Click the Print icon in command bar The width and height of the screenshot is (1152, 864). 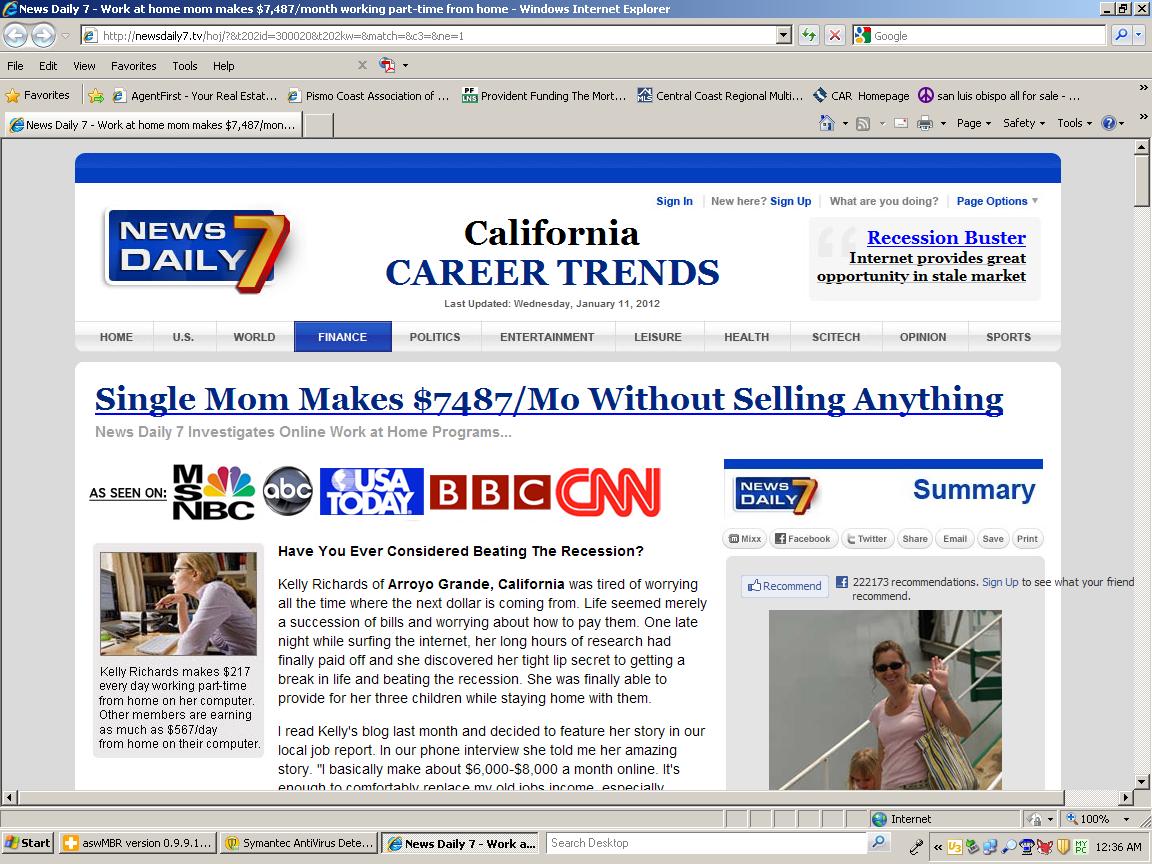point(925,123)
